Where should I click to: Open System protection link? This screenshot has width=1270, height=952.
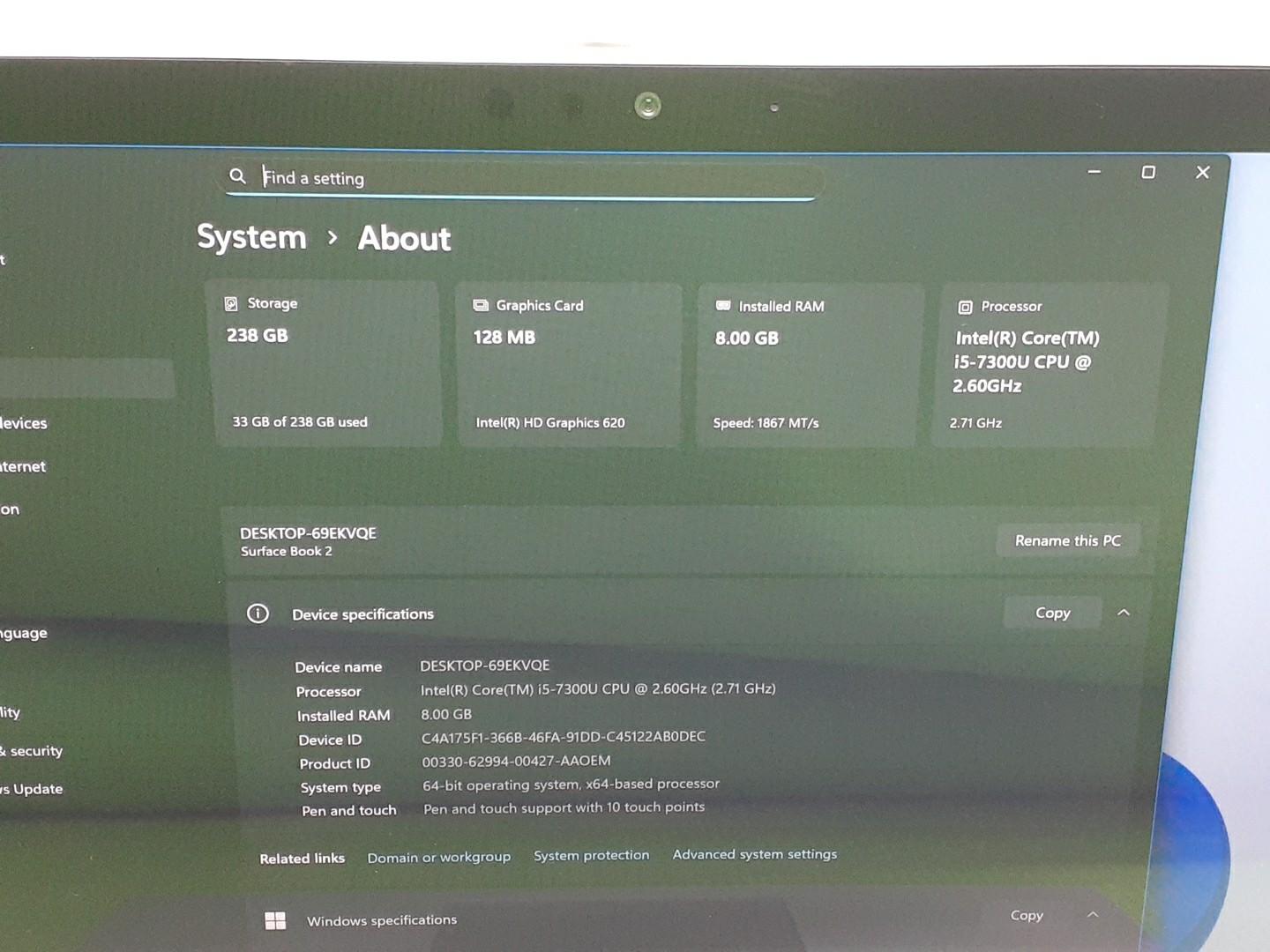tap(591, 855)
